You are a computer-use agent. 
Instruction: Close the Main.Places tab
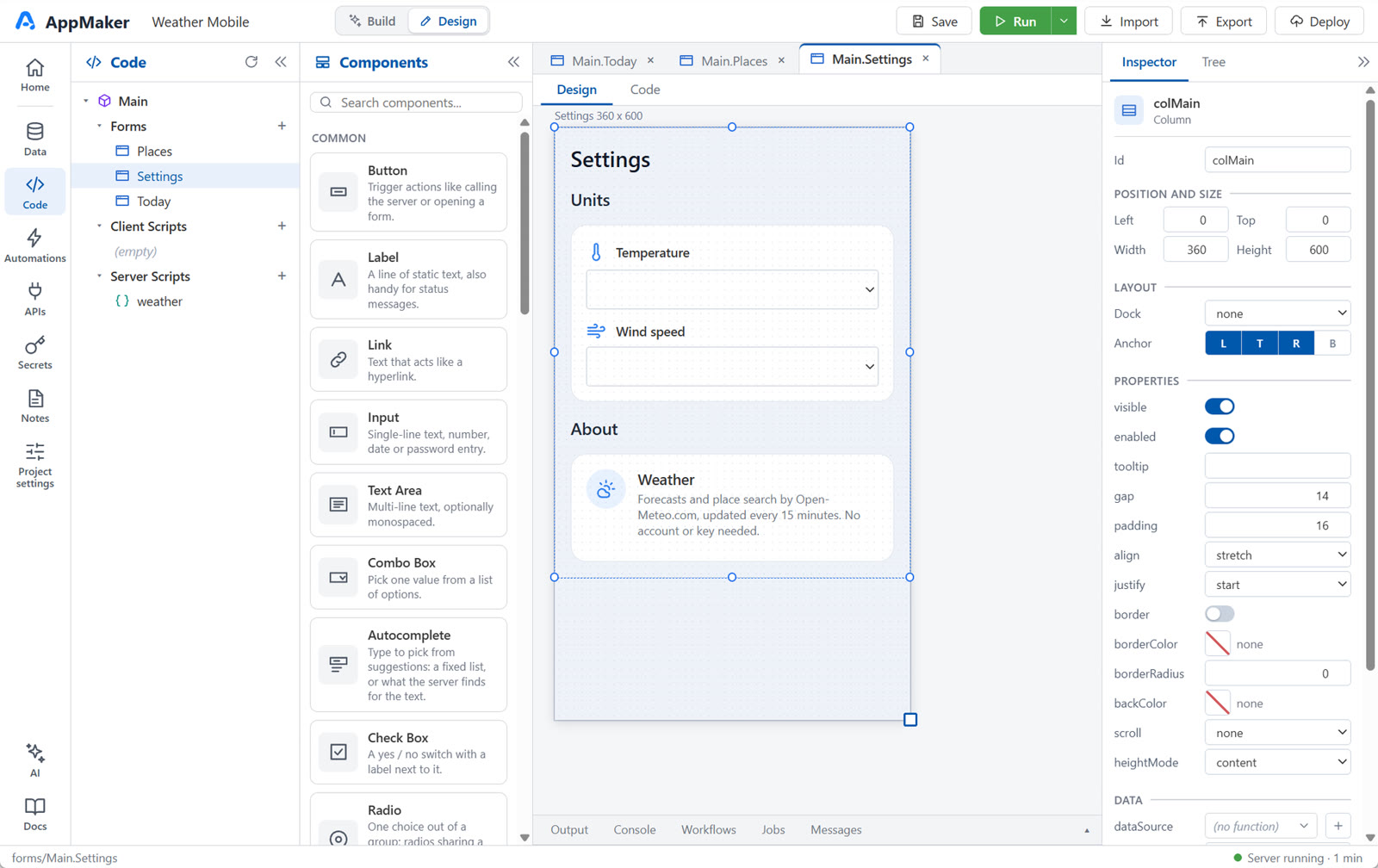[781, 60]
